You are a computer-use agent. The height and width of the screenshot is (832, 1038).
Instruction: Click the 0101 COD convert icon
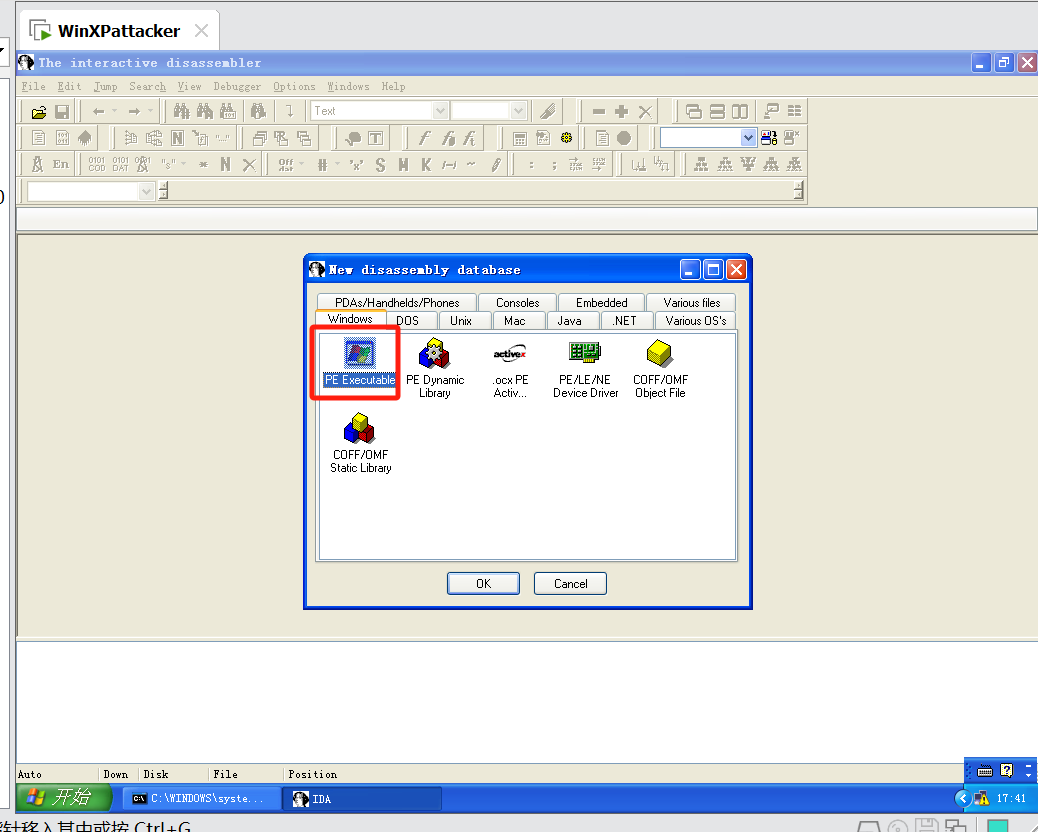pyautogui.click(x=97, y=164)
